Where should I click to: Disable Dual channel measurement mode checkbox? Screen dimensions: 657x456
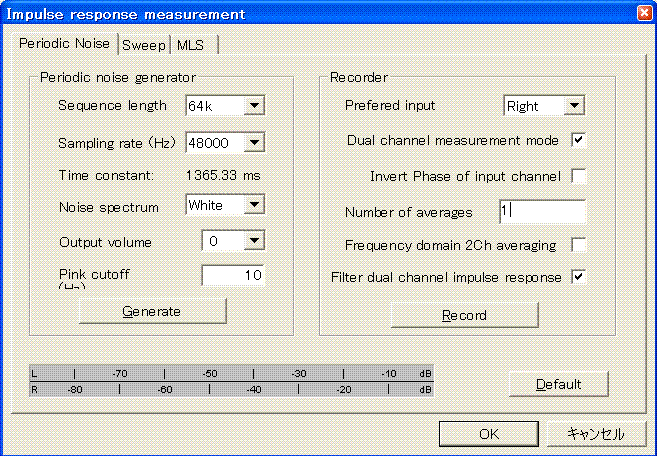click(578, 140)
